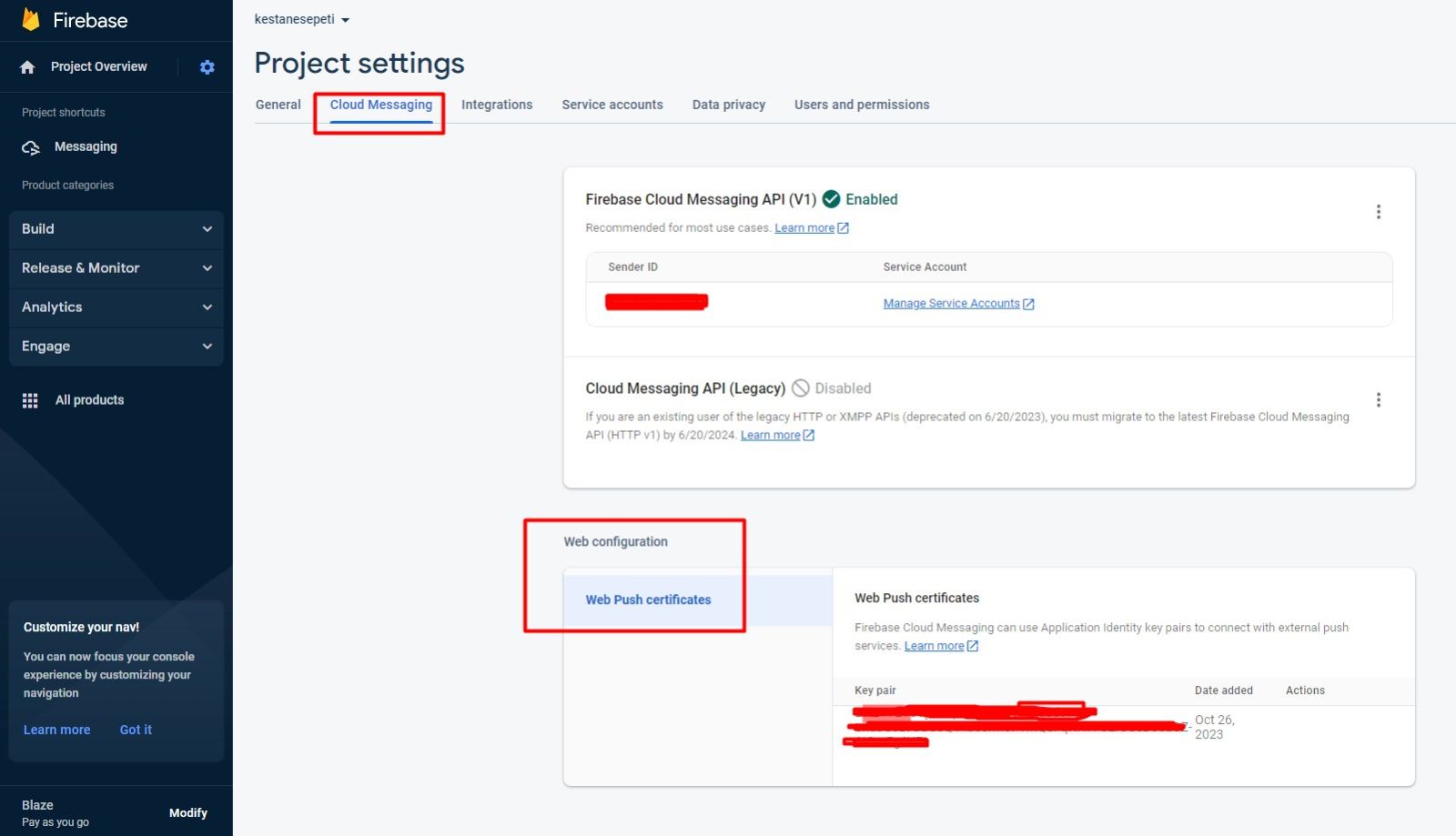Click the Manage Service Accounts link
The height and width of the screenshot is (836, 1456).
tap(951, 304)
